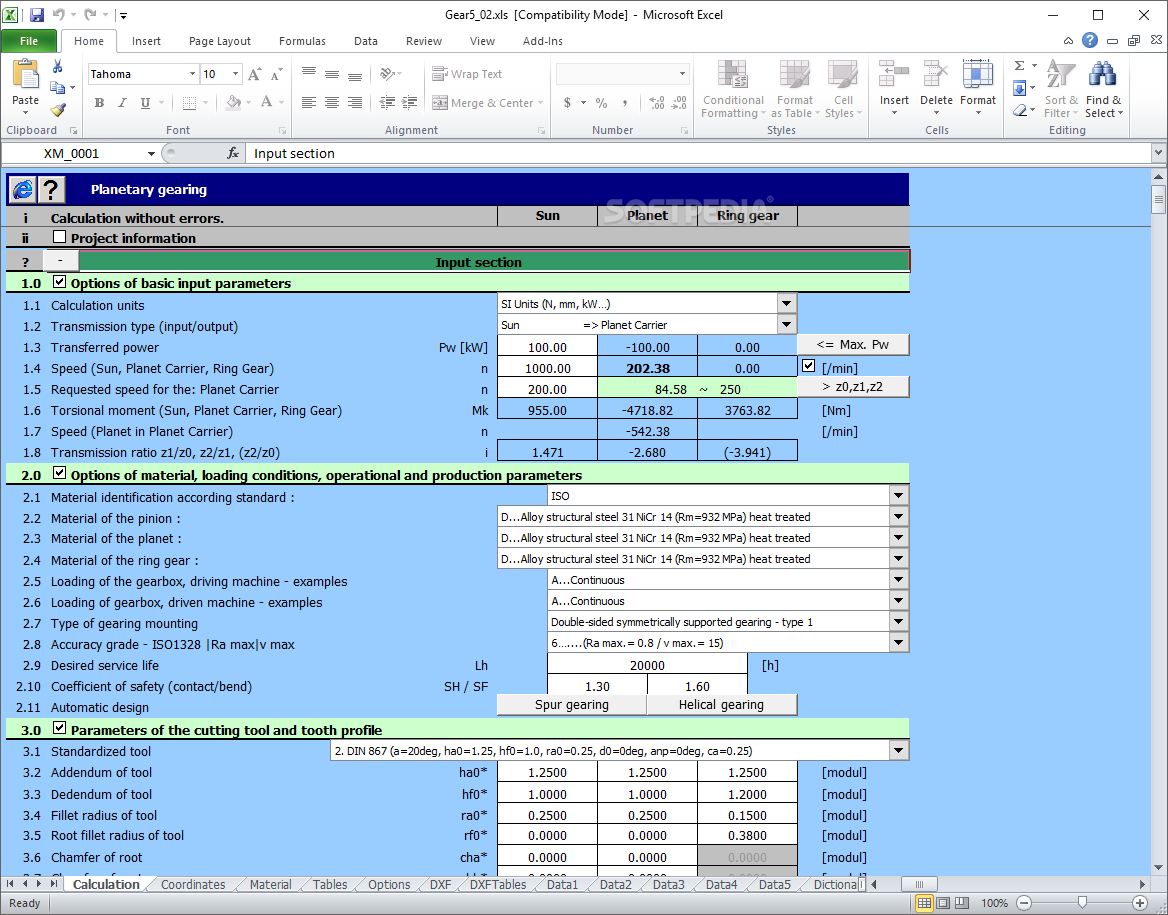The height and width of the screenshot is (915, 1168).
Task: Click the AutoSum sigma icon
Action: 1020,66
